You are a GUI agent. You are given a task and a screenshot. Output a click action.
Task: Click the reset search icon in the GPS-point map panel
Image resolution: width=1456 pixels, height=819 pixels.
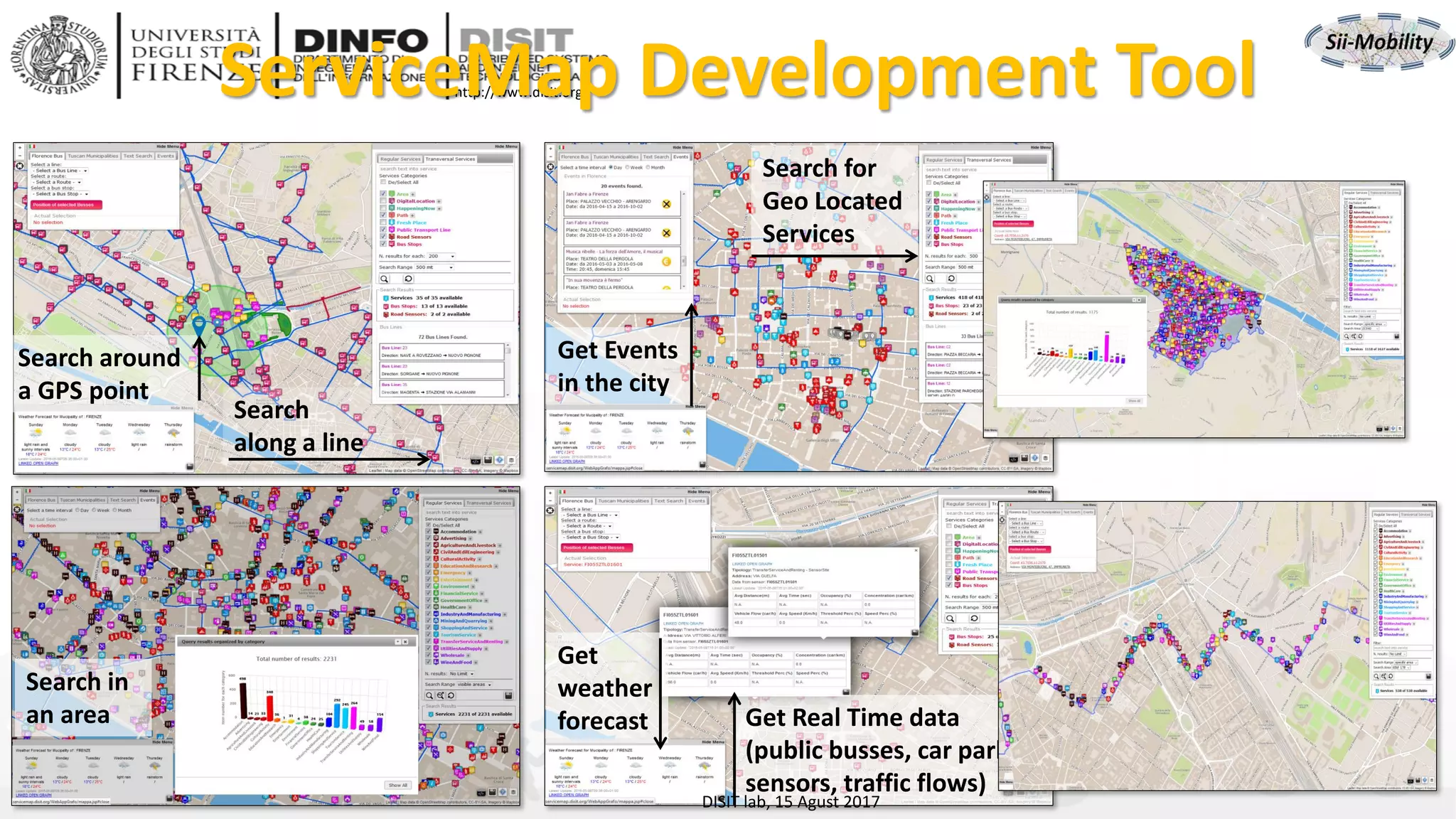408,279
